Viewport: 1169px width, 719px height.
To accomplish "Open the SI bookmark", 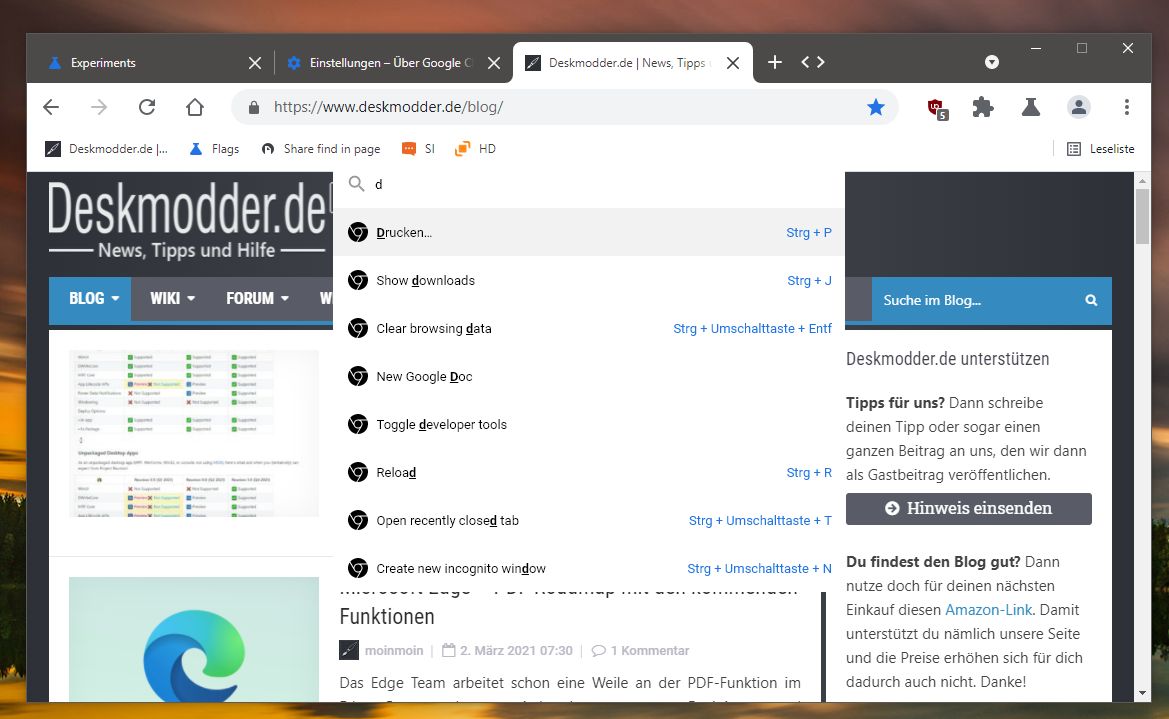I will [418, 148].
